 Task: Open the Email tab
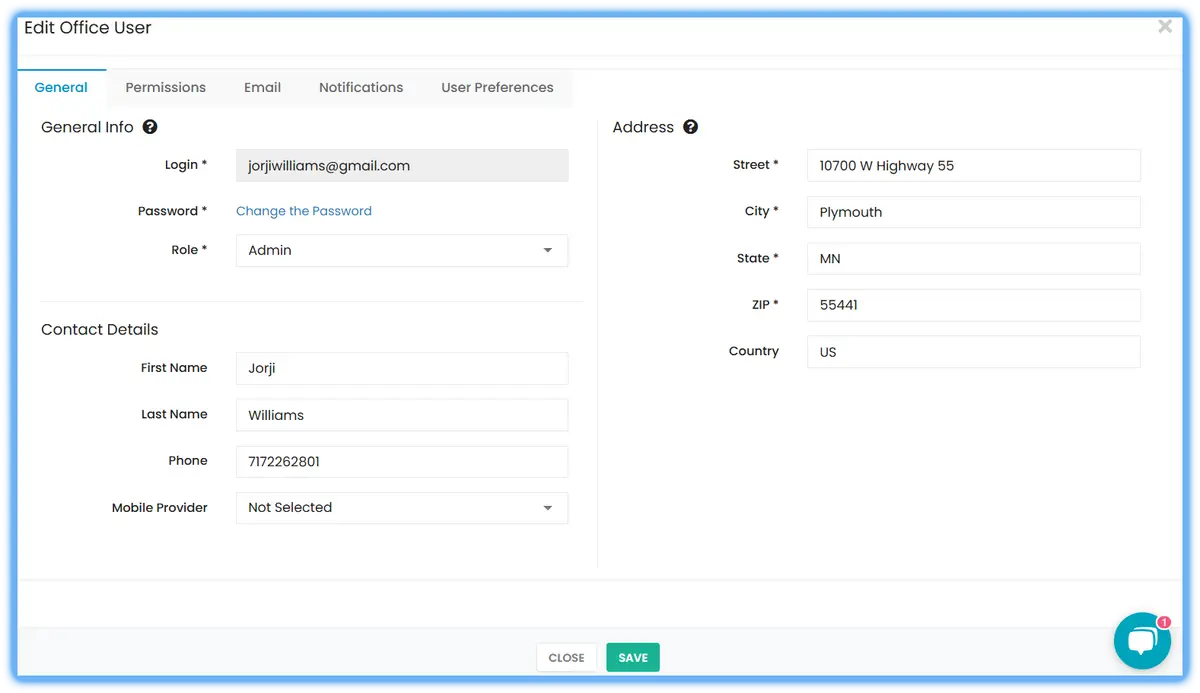[262, 88]
